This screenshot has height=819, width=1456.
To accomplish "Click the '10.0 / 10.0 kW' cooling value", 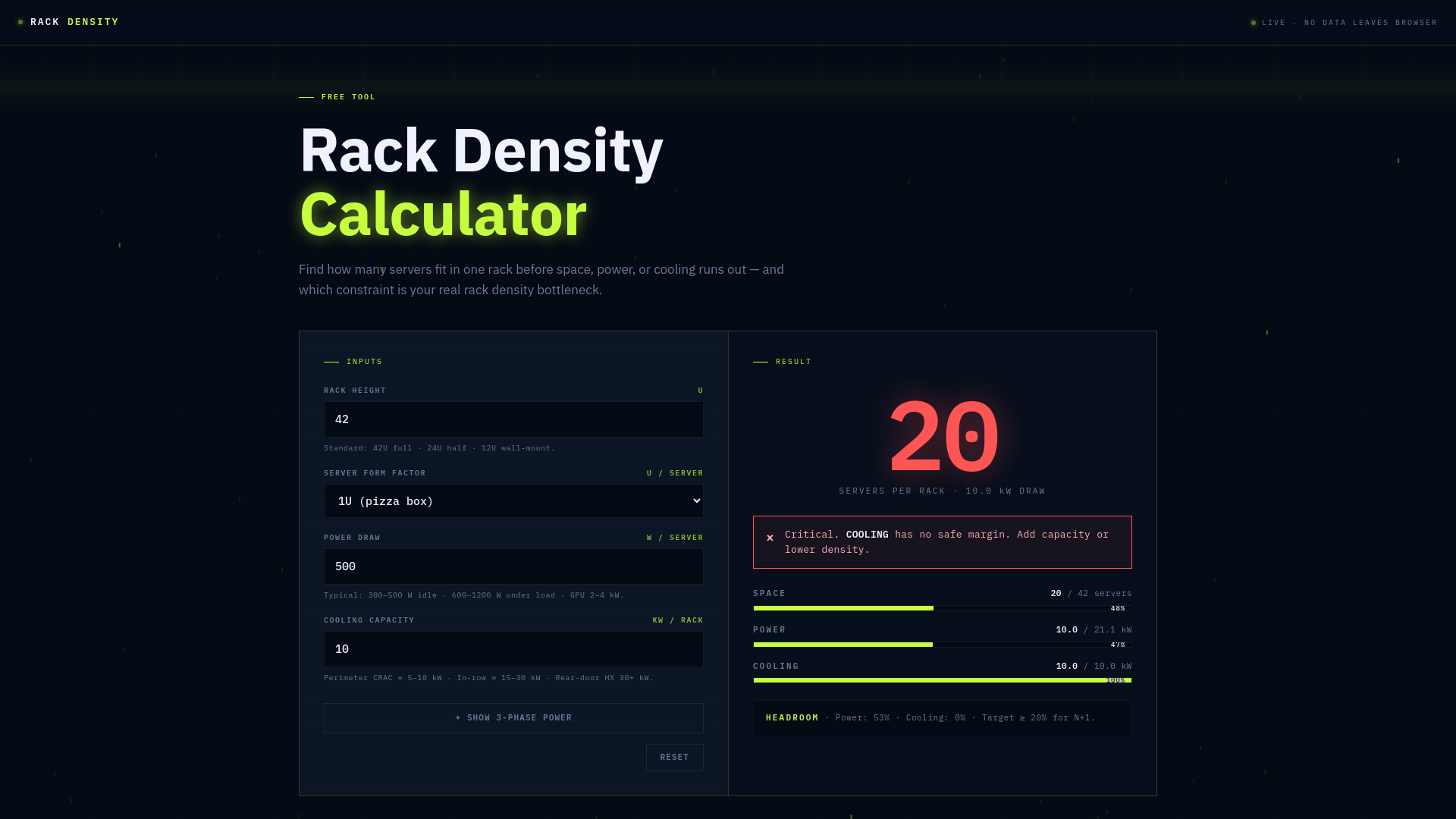I will 1094,667.
